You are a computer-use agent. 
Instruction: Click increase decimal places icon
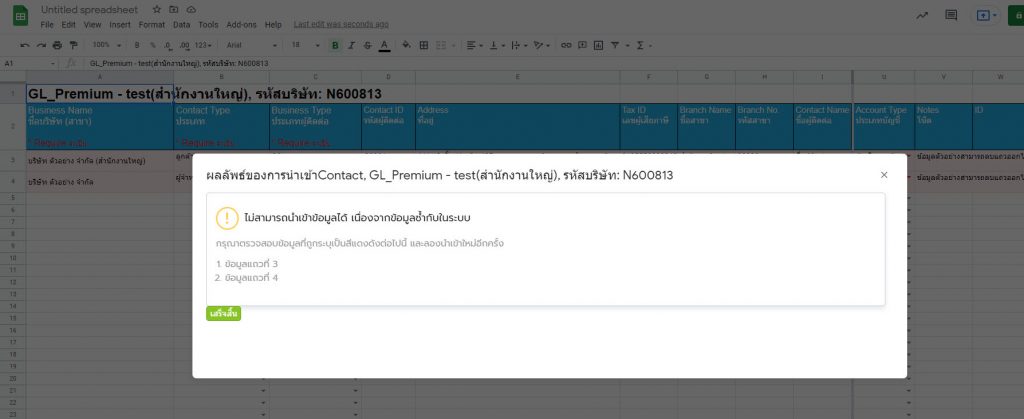coord(184,45)
